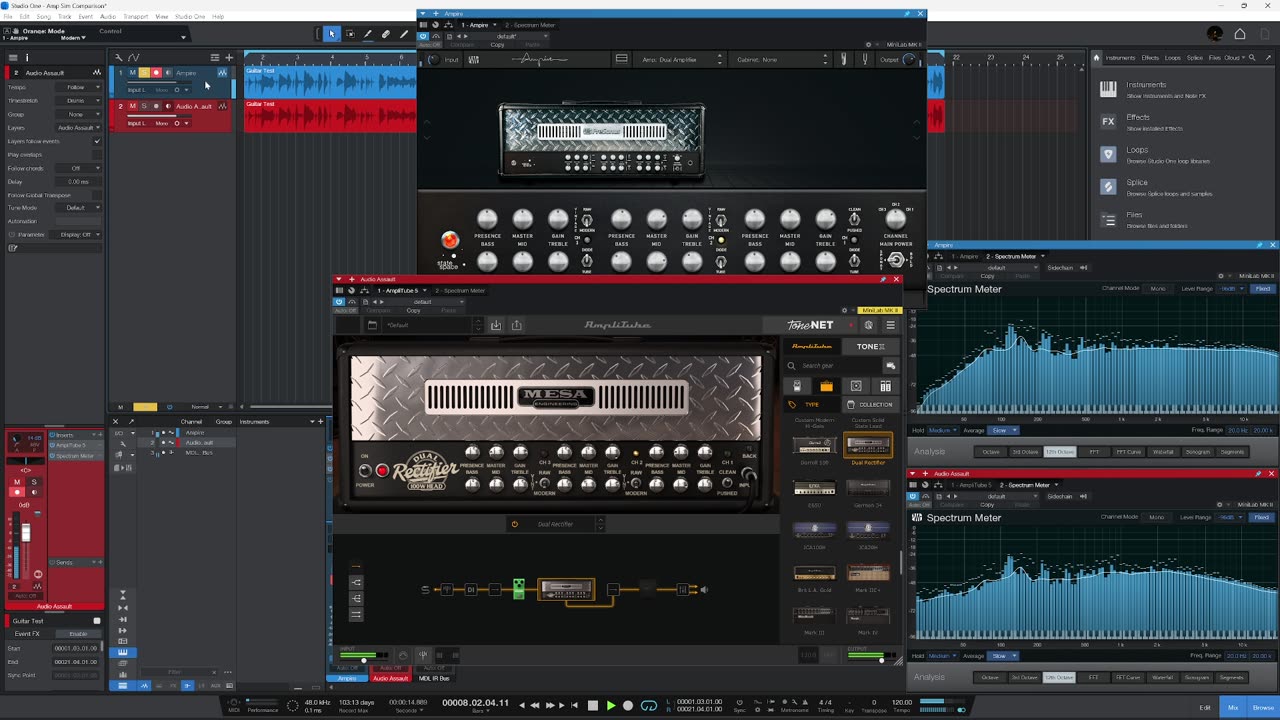
Task: Open the inspector info 'i' icon
Action: 27,57
